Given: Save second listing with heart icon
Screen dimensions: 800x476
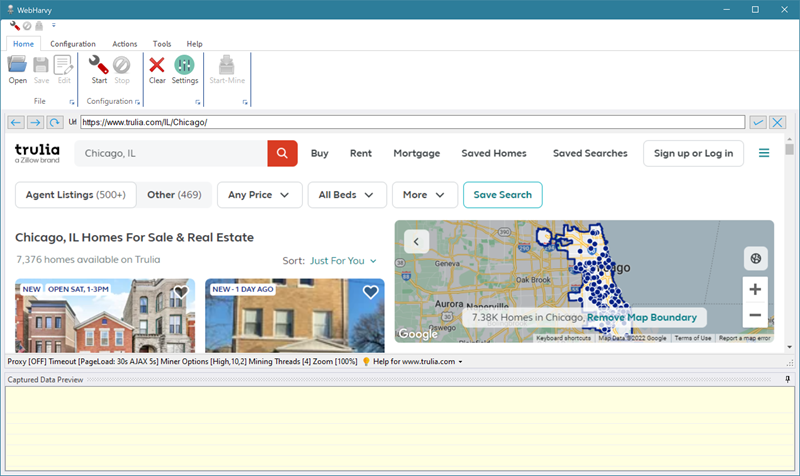Looking at the screenshot, I should tap(370, 292).
